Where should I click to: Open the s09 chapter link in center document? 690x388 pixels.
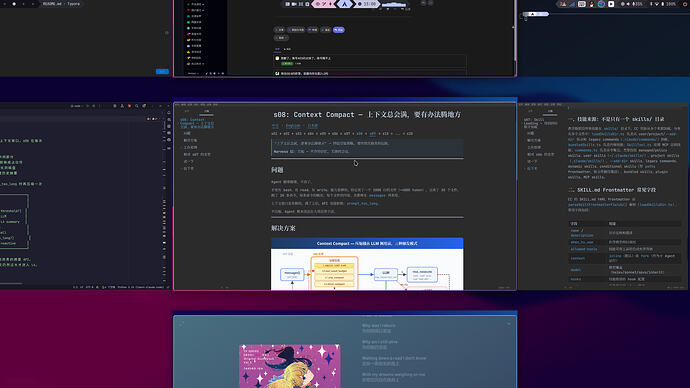pos(373,134)
